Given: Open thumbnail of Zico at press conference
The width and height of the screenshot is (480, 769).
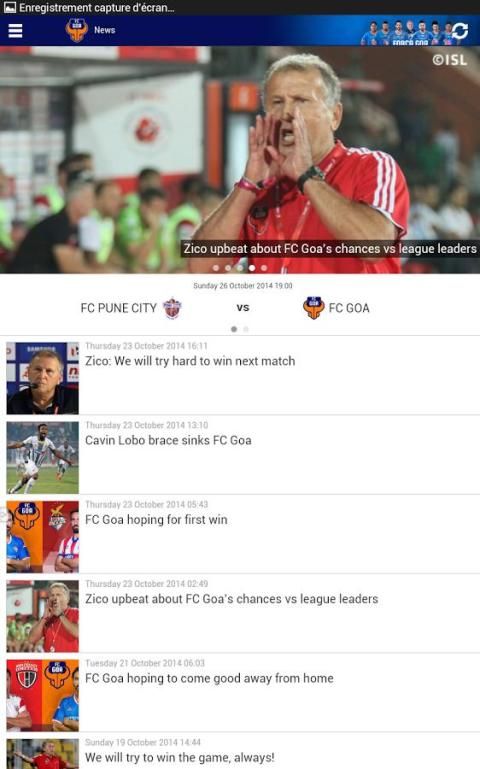Looking at the screenshot, I should (x=43, y=378).
